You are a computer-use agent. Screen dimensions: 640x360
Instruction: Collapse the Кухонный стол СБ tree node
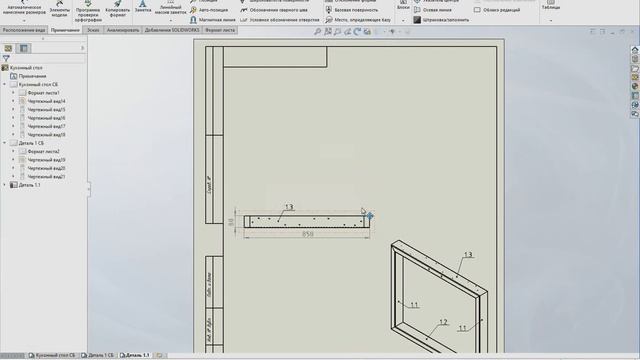(4, 84)
